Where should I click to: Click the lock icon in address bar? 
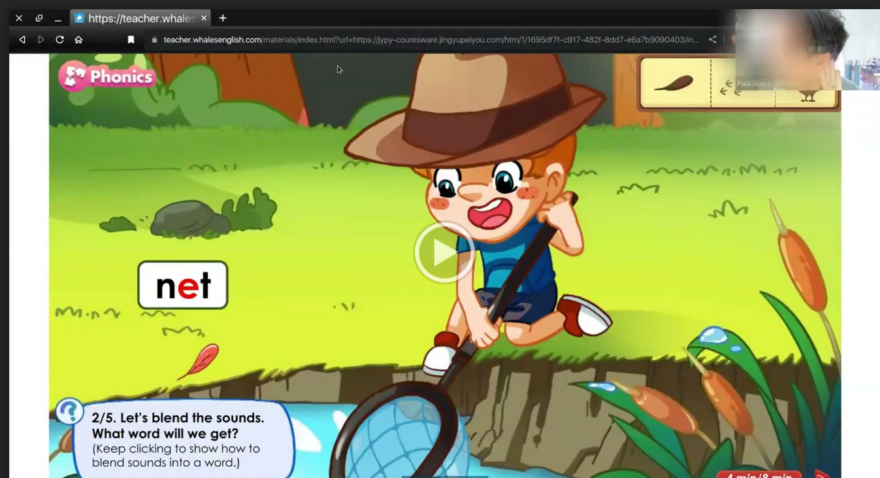[154, 40]
